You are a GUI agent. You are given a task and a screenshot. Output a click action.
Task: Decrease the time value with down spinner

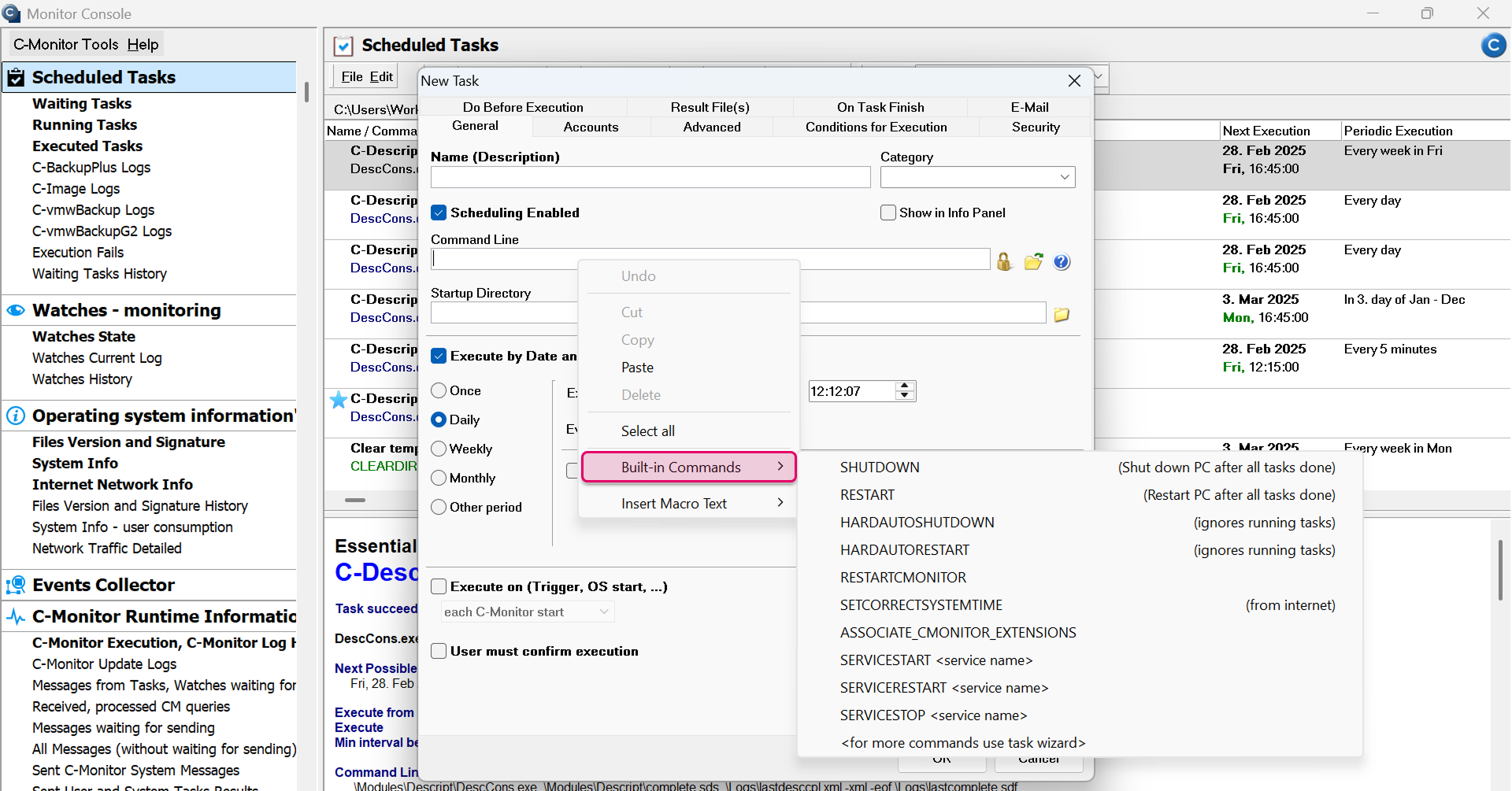click(905, 396)
